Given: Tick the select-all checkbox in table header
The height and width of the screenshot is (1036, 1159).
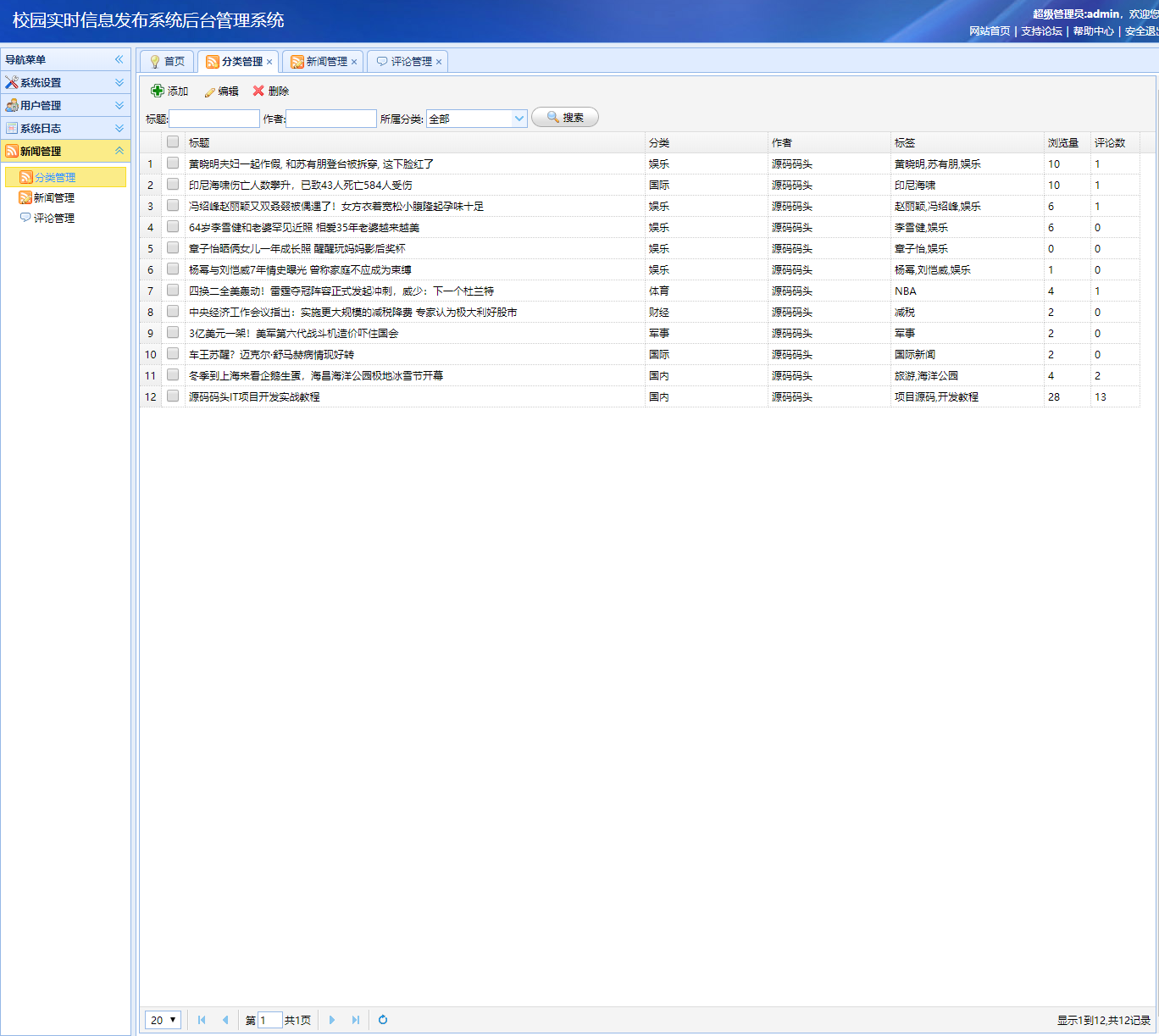Looking at the screenshot, I should [x=173, y=141].
